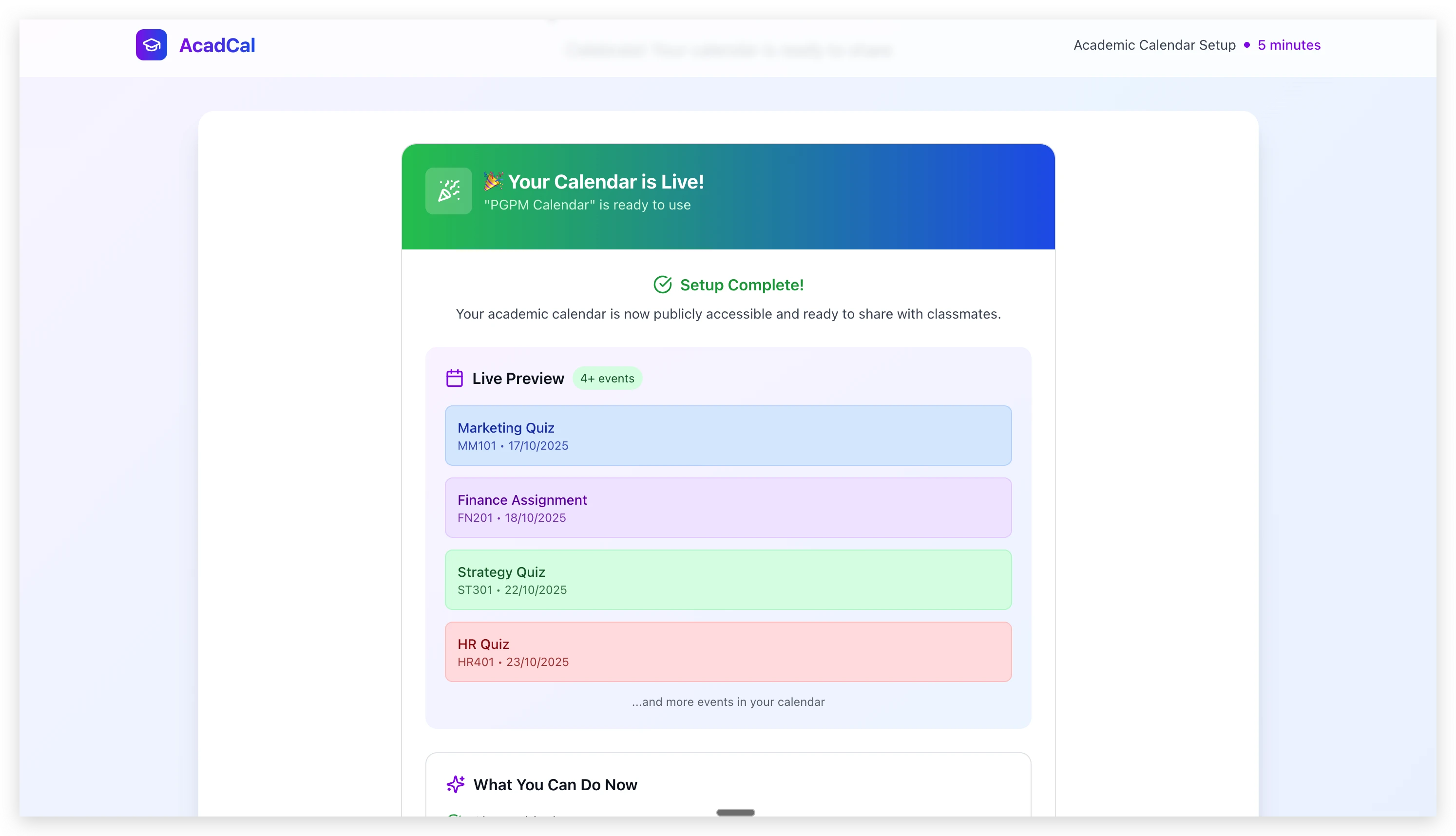Click ...and more events in your calendar text
The width and height of the screenshot is (1456, 836).
tap(728, 701)
